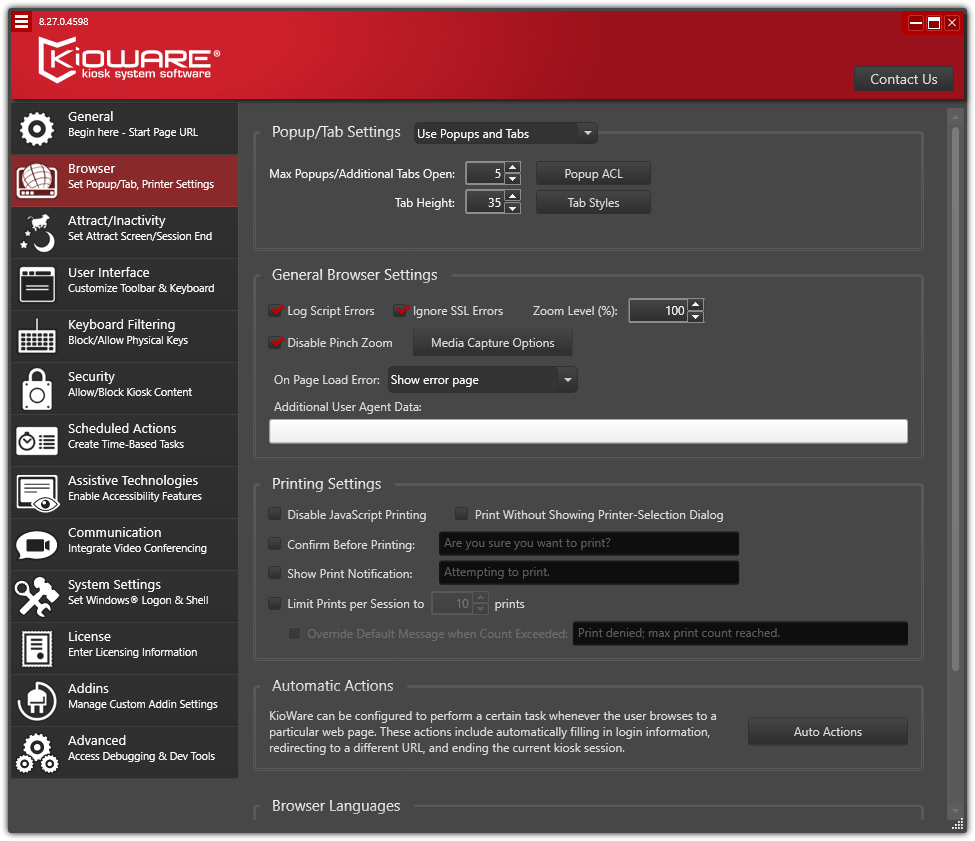Click Contact Us button
The image size is (975, 841).
click(x=903, y=79)
